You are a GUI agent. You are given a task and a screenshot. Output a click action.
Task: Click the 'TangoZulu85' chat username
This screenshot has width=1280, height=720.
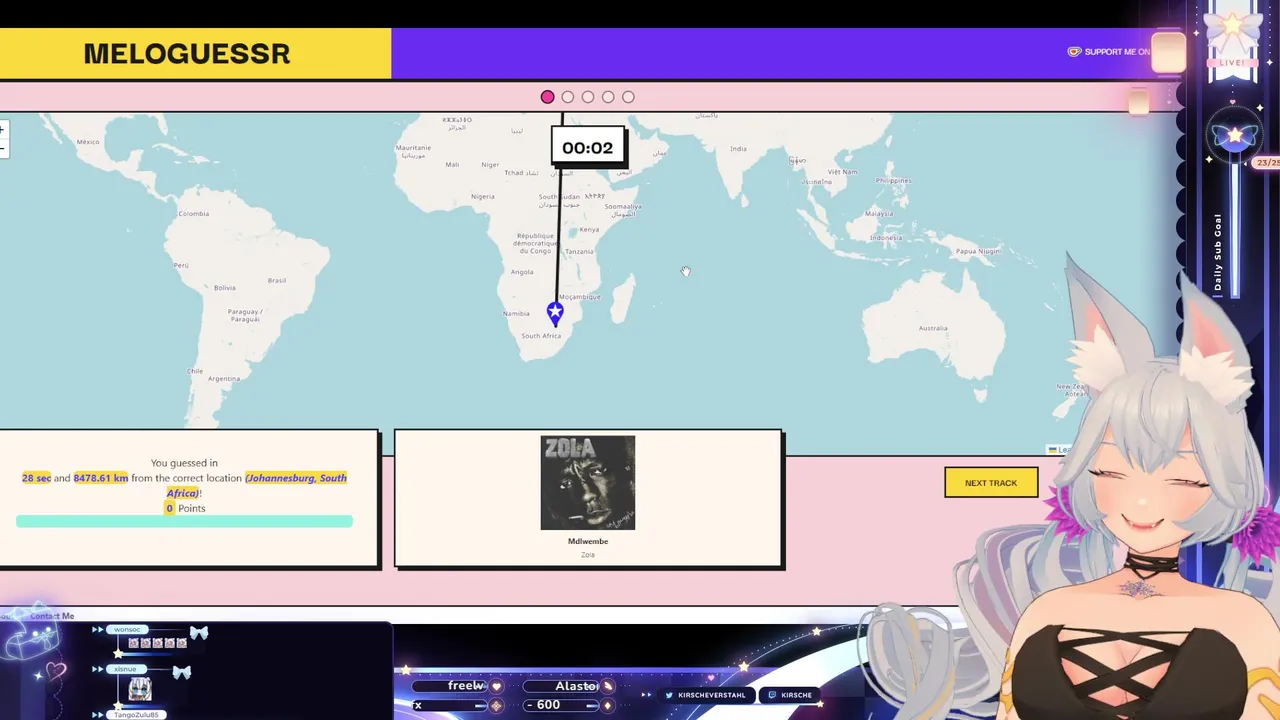[135, 714]
